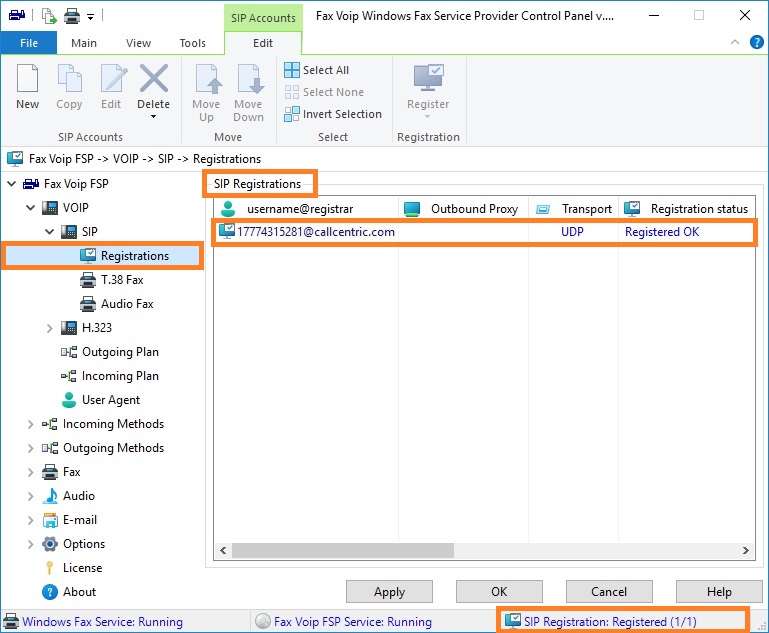The height and width of the screenshot is (633, 769).
Task: Click the username@registrar column header
Action: coord(307,209)
